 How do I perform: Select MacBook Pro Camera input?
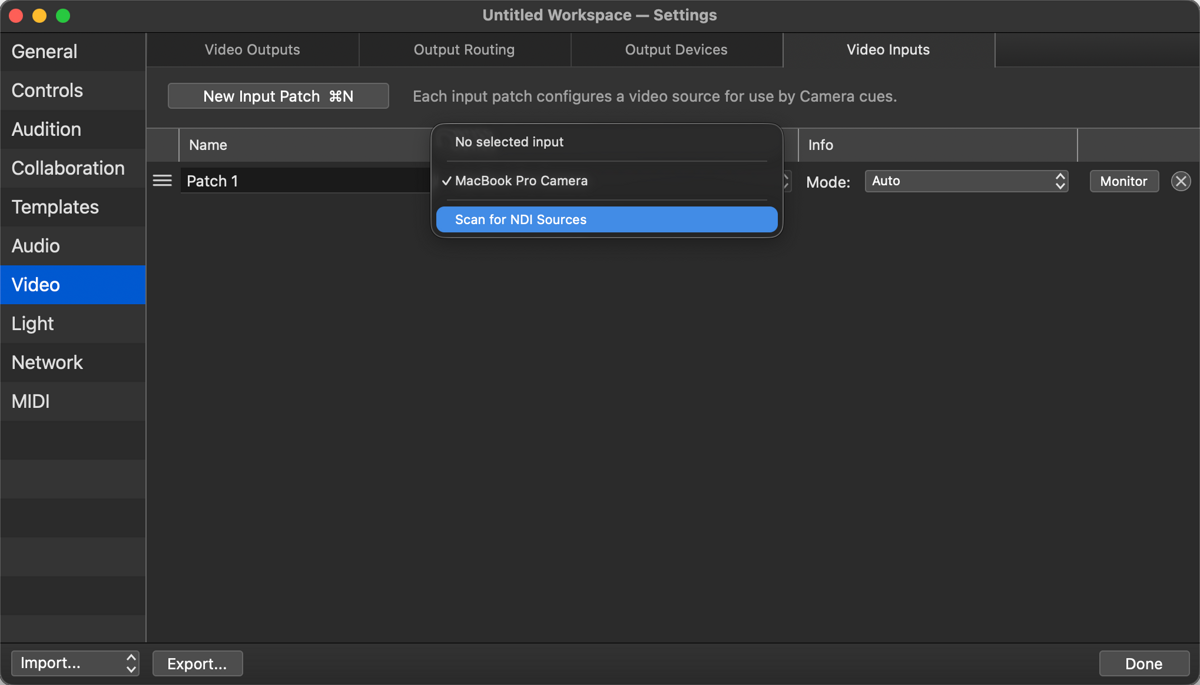tap(607, 181)
